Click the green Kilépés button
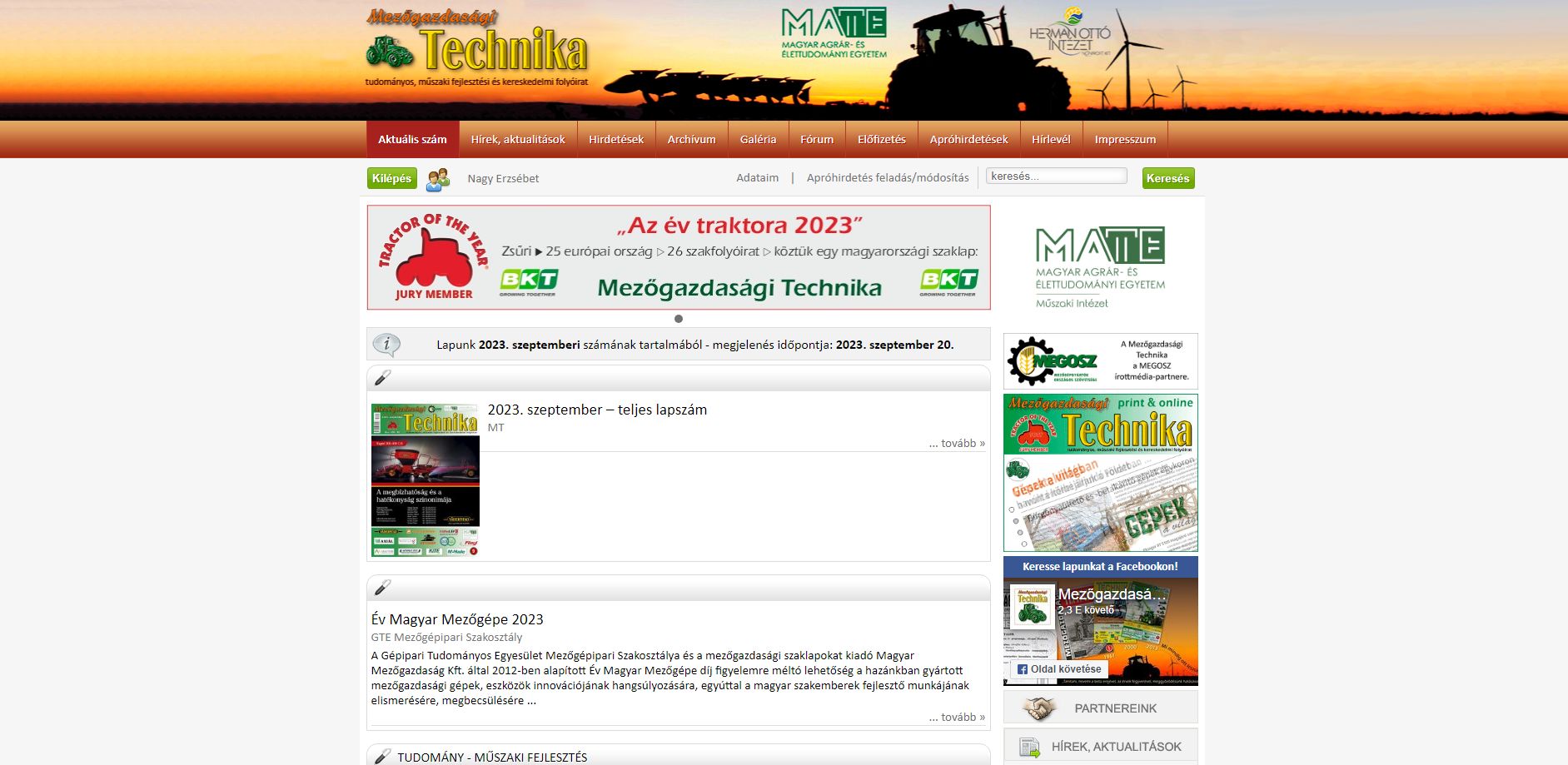 click(x=392, y=178)
